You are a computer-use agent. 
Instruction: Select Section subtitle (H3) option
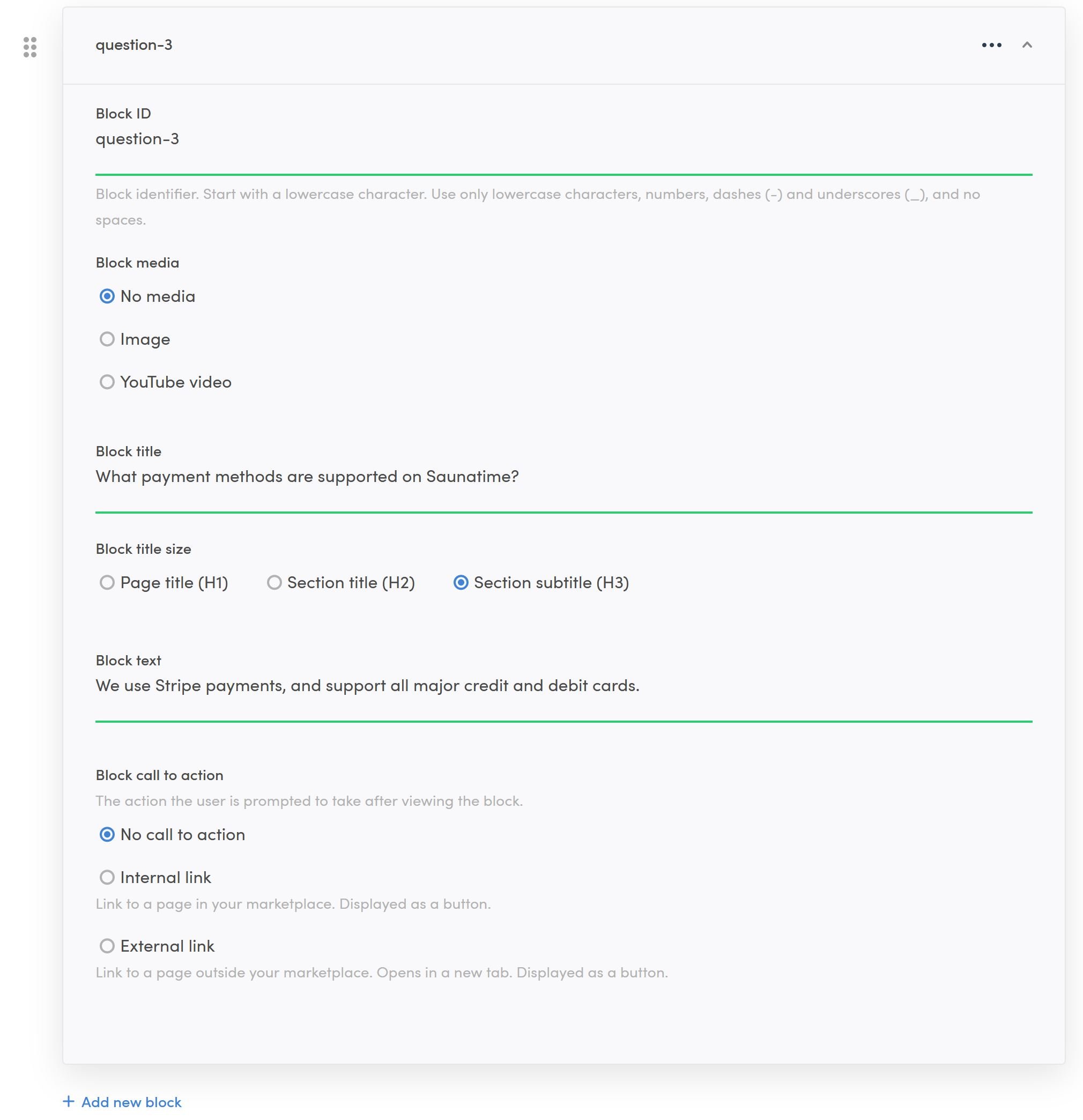tap(461, 582)
